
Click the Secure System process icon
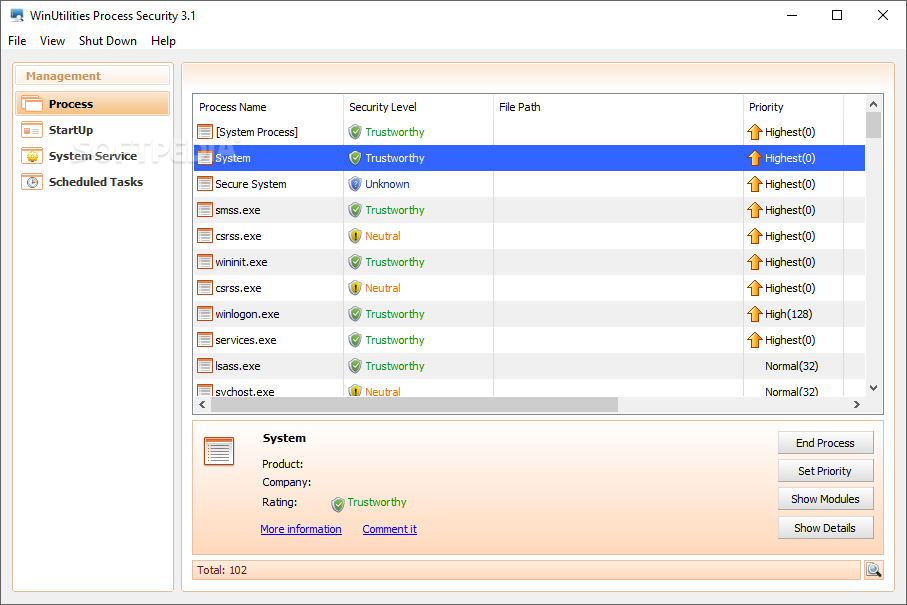coord(205,184)
